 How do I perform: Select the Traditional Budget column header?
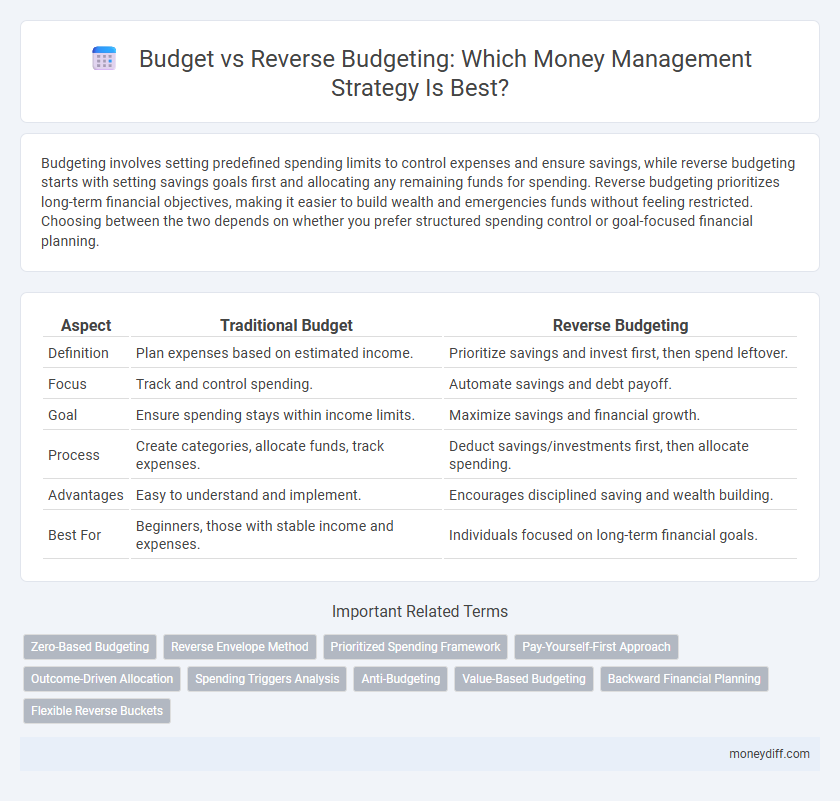coord(286,325)
